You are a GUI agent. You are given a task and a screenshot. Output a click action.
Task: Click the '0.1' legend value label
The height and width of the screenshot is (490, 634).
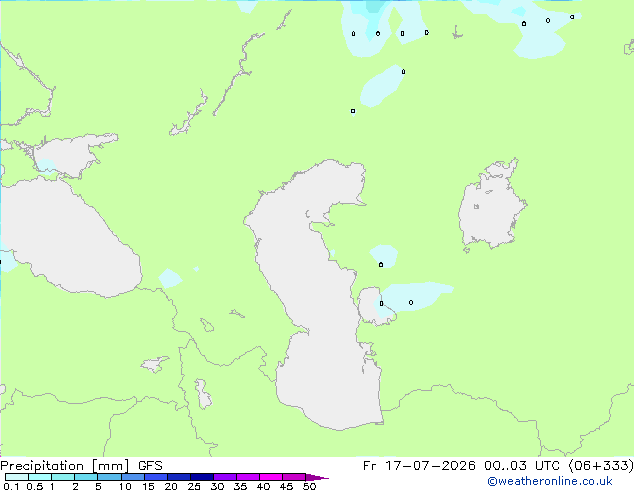pos(11,486)
